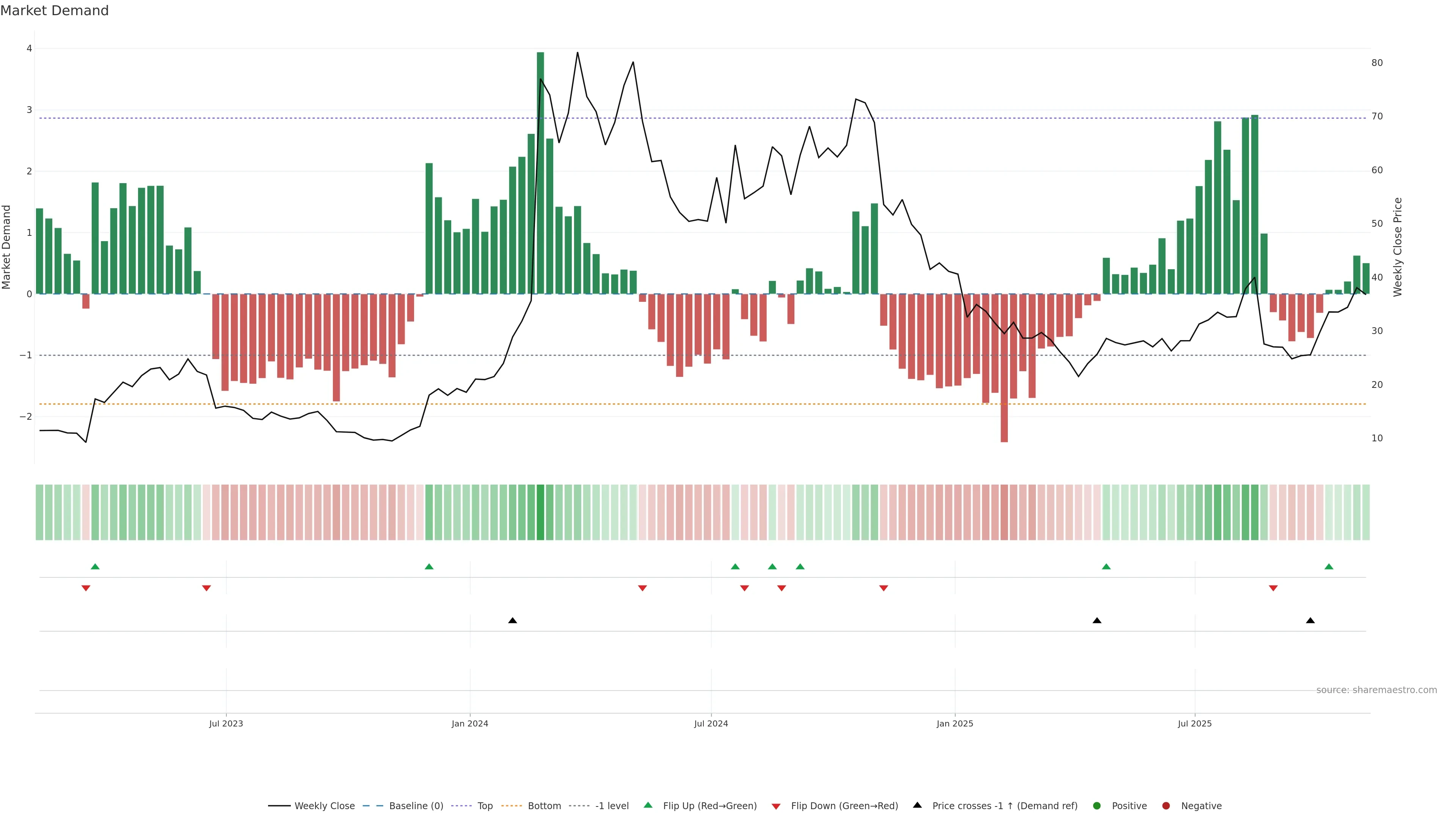Click the darkest green heatmap cell
The image size is (1456, 819).
point(540,512)
